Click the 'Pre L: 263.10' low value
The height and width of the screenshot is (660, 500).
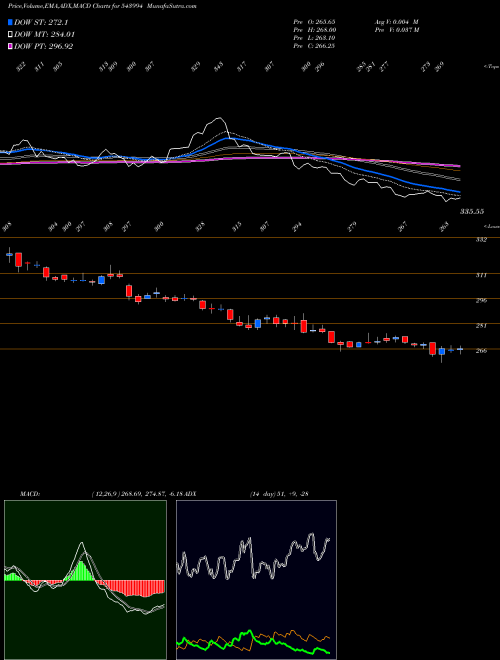coord(314,38)
